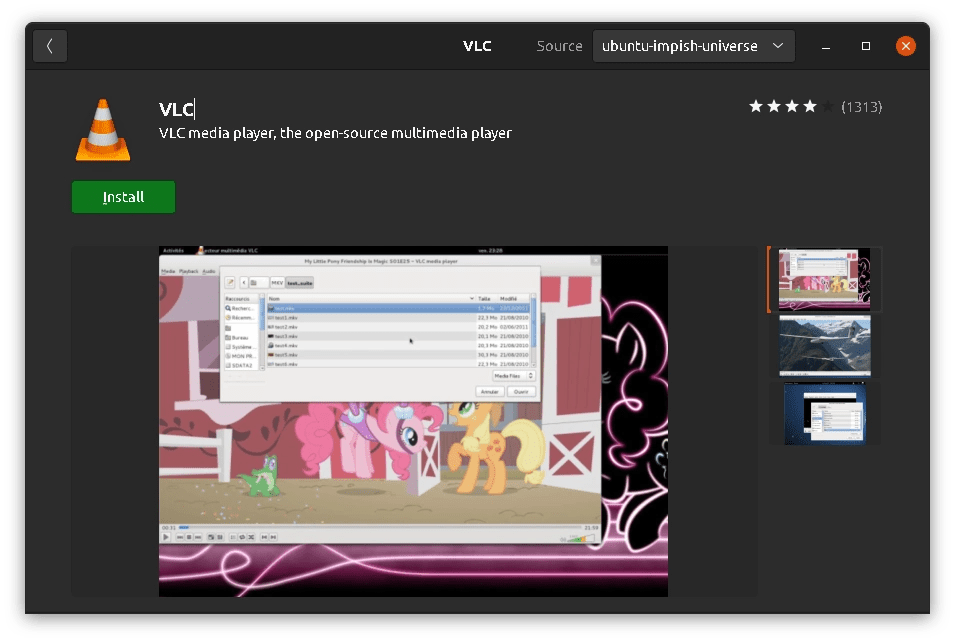Click the star rating for VLC
The image size is (955, 642).
click(791, 107)
